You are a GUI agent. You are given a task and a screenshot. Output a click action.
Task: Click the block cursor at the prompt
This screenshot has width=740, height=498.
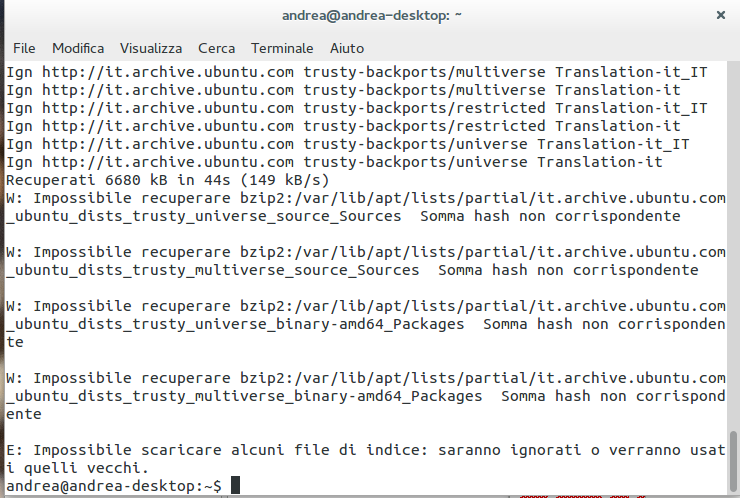[235, 486]
